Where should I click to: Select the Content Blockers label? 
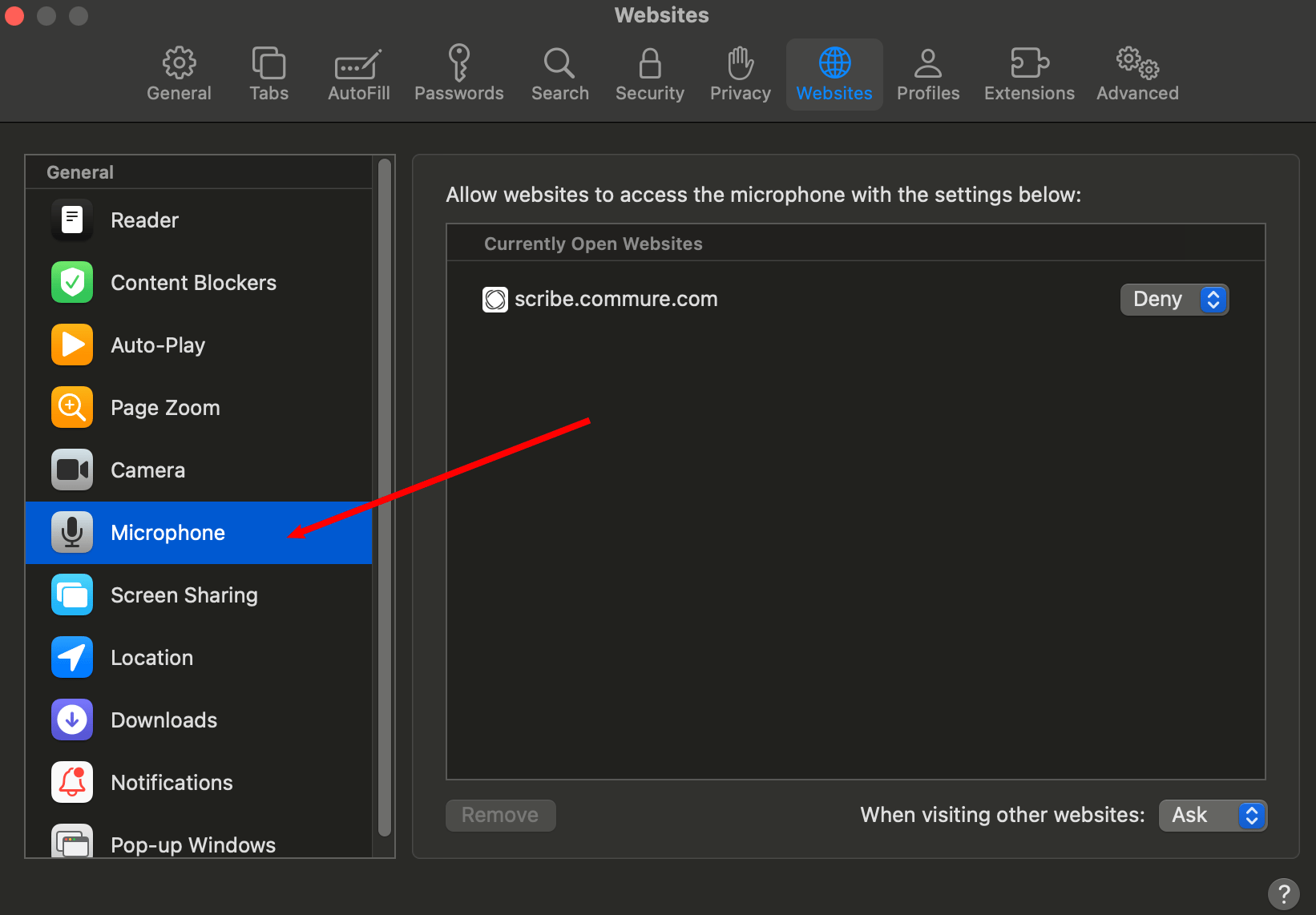(x=193, y=283)
